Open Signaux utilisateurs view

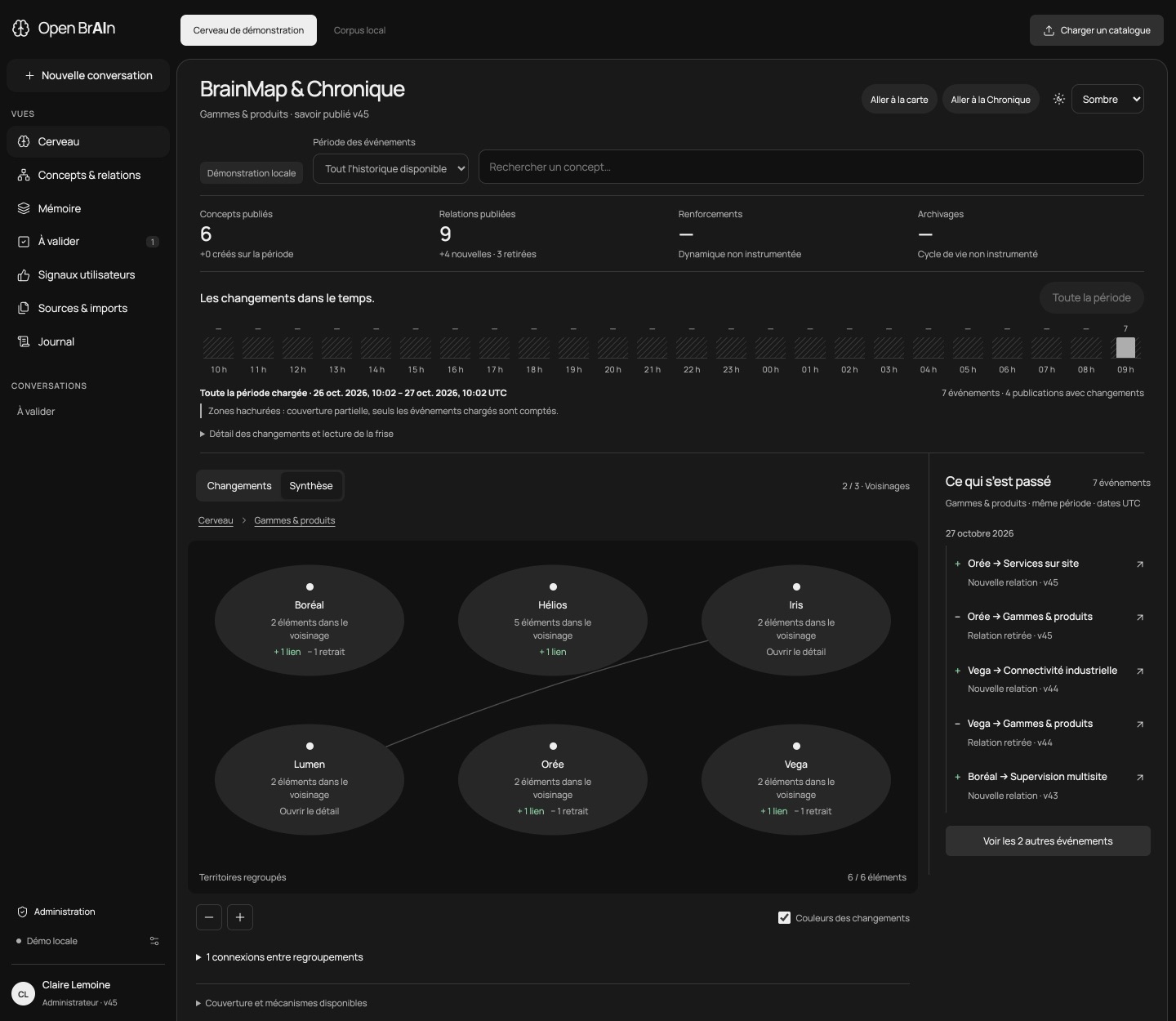point(88,275)
